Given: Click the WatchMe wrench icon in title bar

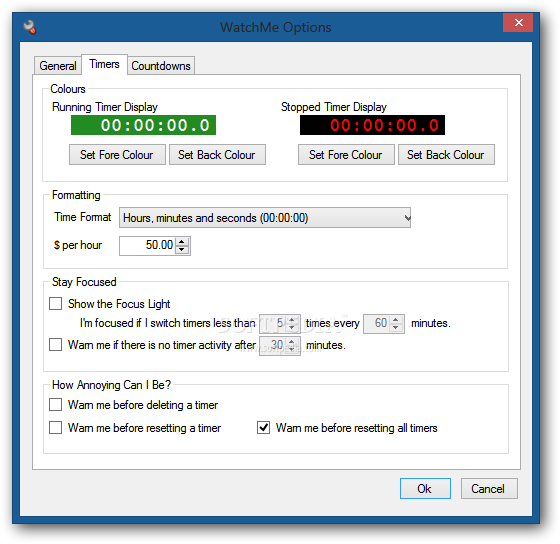Looking at the screenshot, I should point(30,27).
